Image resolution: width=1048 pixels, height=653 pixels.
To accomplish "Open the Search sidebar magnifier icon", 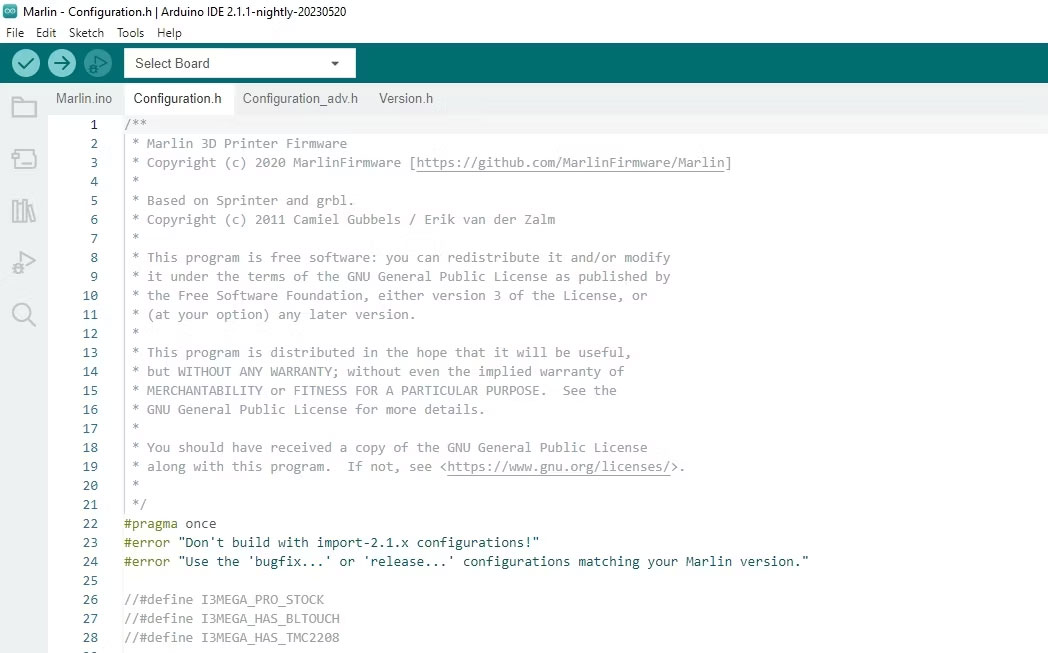I will pyautogui.click(x=24, y=314).
